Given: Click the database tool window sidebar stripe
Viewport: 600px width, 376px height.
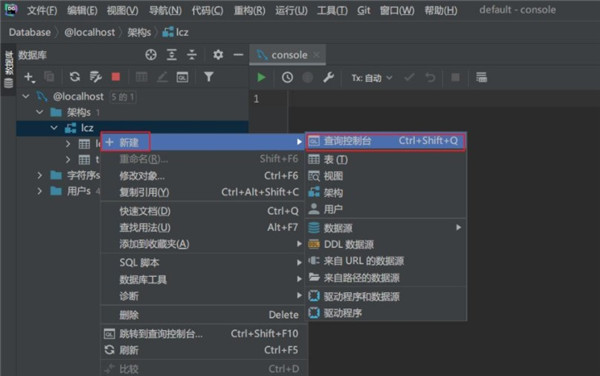Looking at the screenshot, I should click(8, 69).
